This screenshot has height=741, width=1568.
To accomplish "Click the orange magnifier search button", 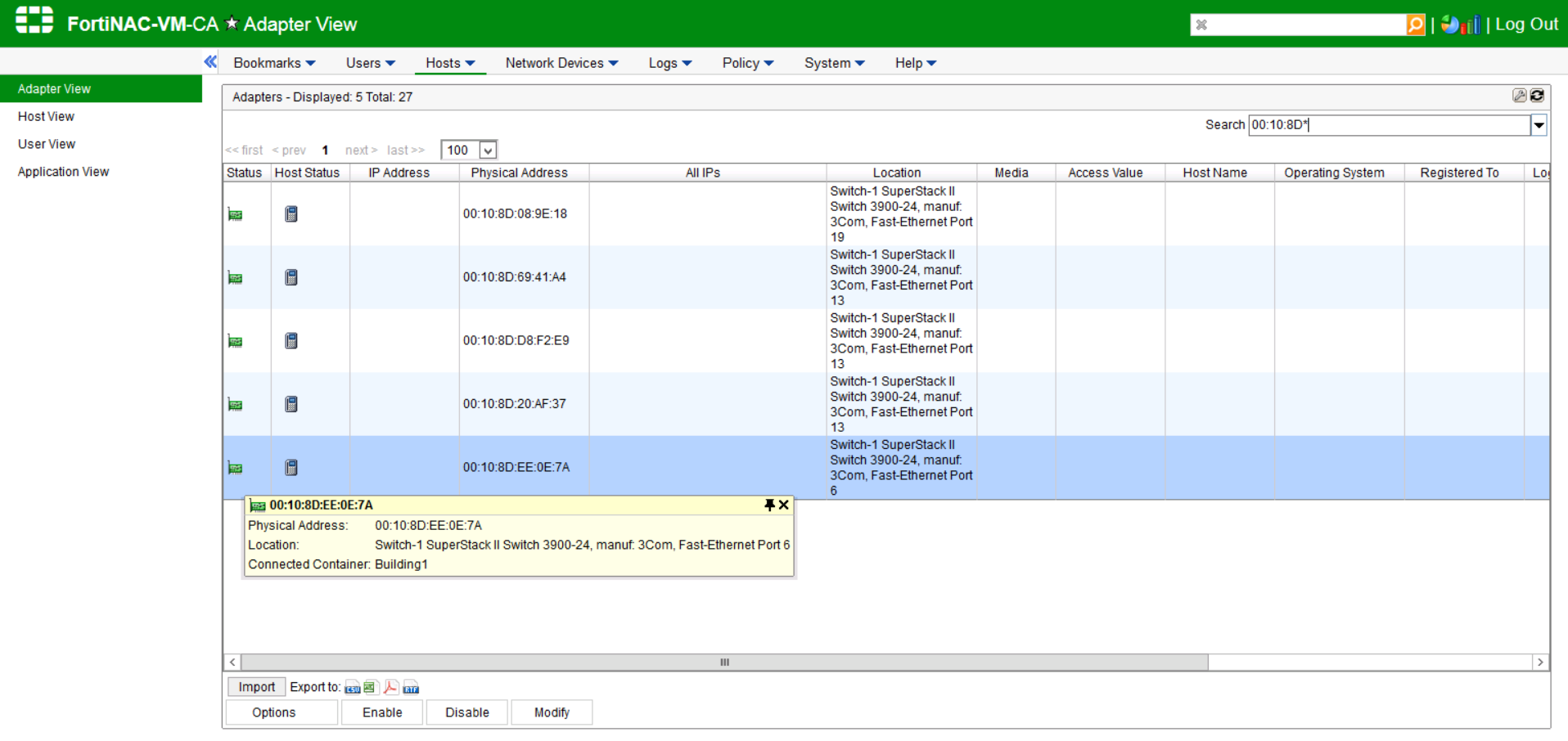I will 1415,25.
